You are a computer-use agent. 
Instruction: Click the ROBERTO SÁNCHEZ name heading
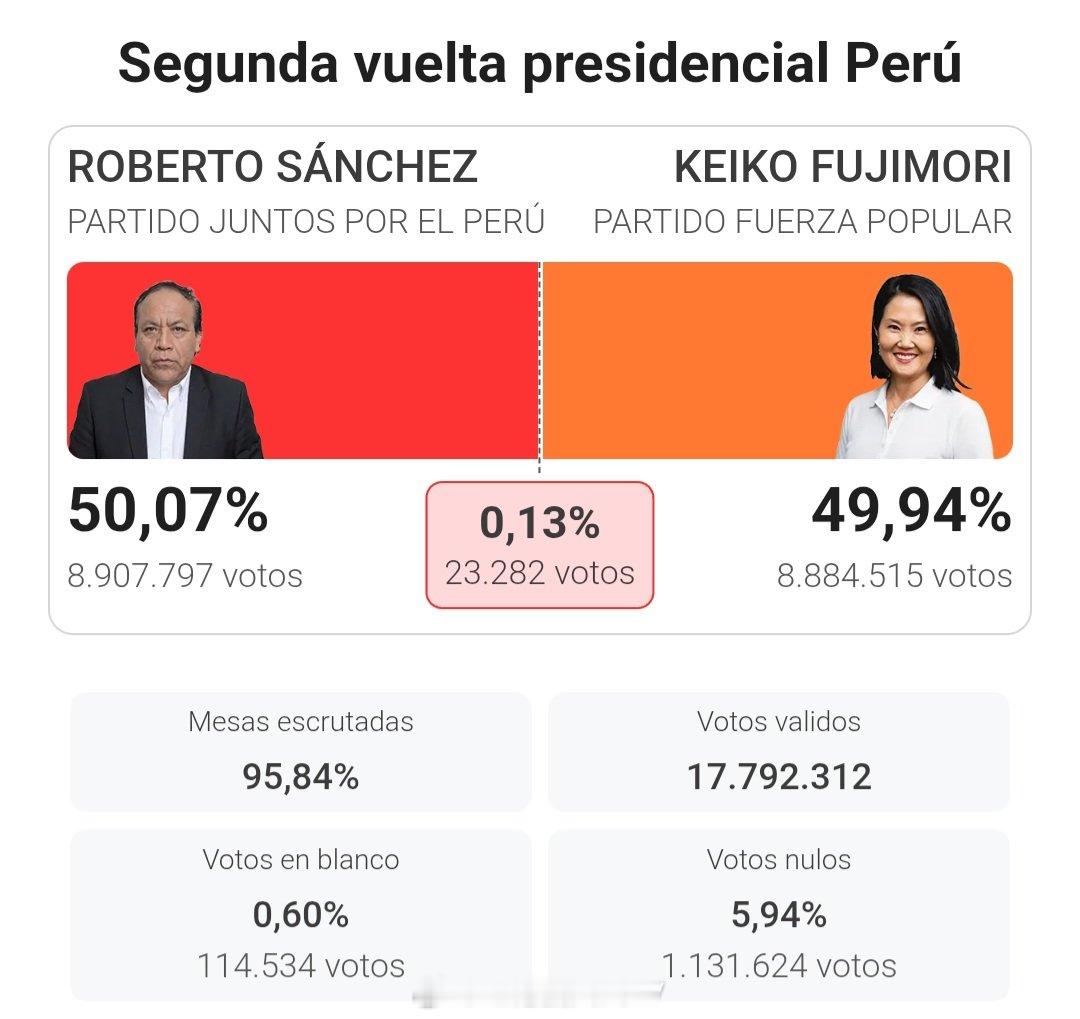(273, 167)
